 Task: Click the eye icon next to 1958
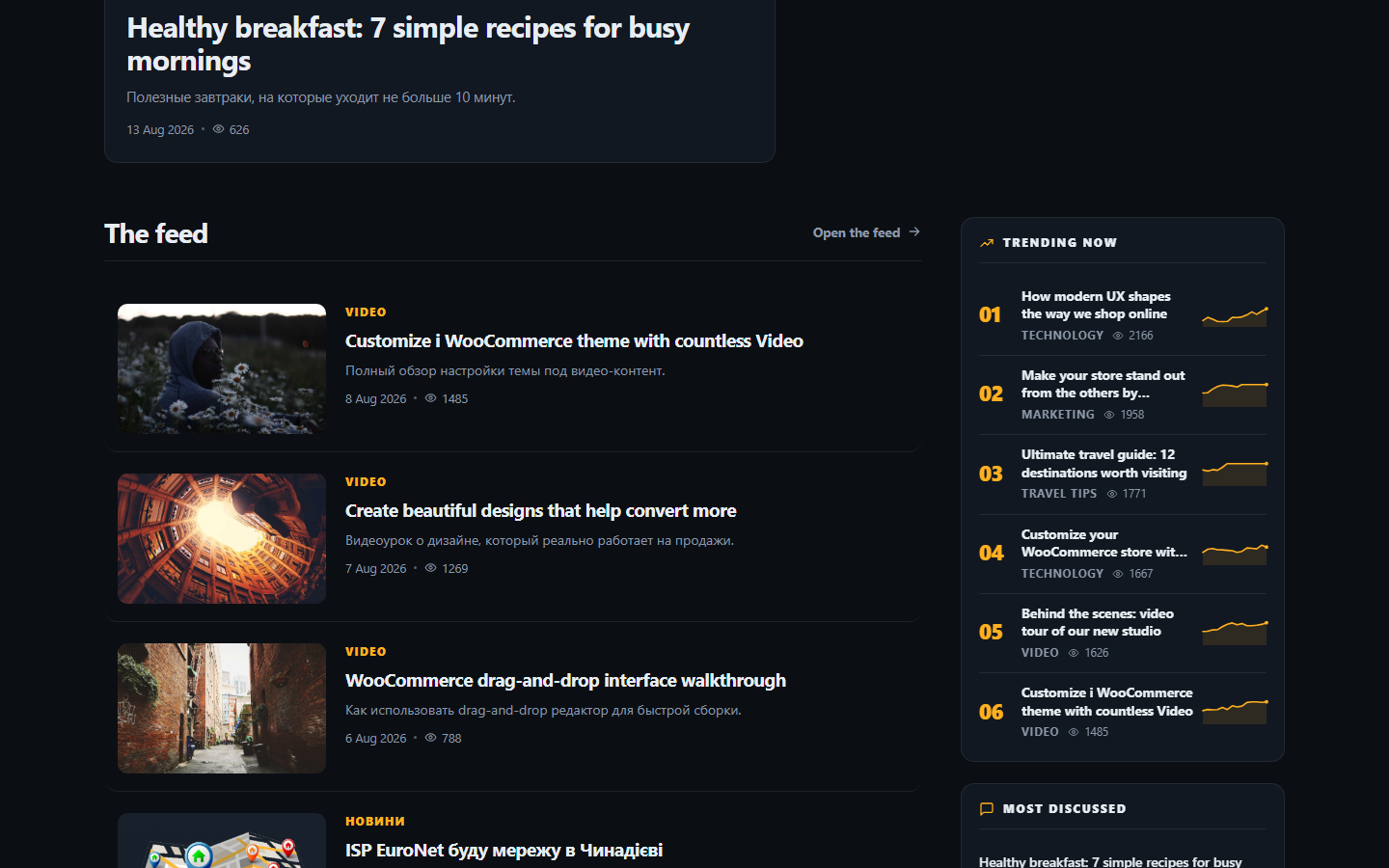pyautogui.click(x=1109, y=415)
